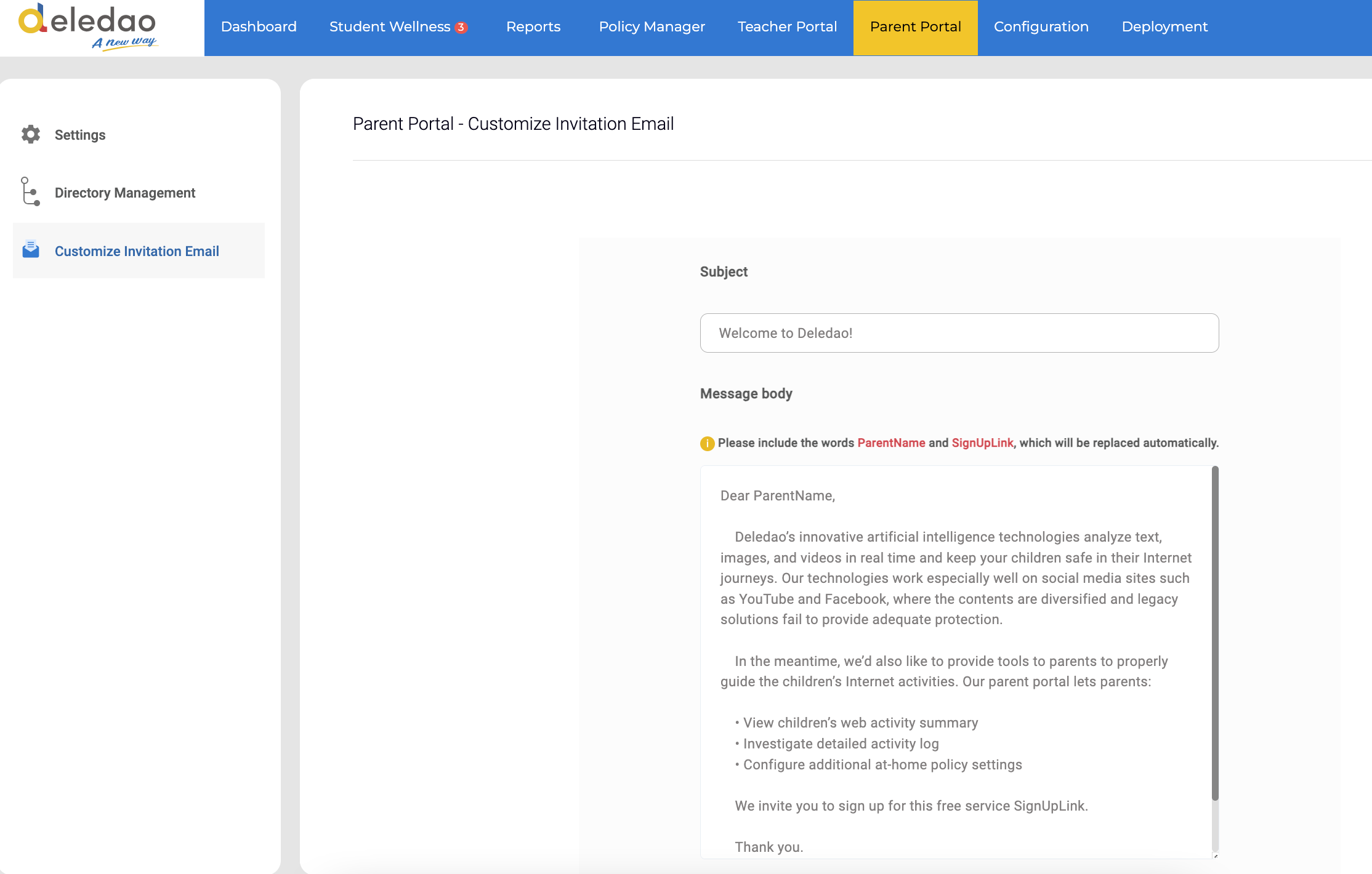Click the red ParentName keyword
This screenshot has width=1372, height=874.
(x=891, y=443)
